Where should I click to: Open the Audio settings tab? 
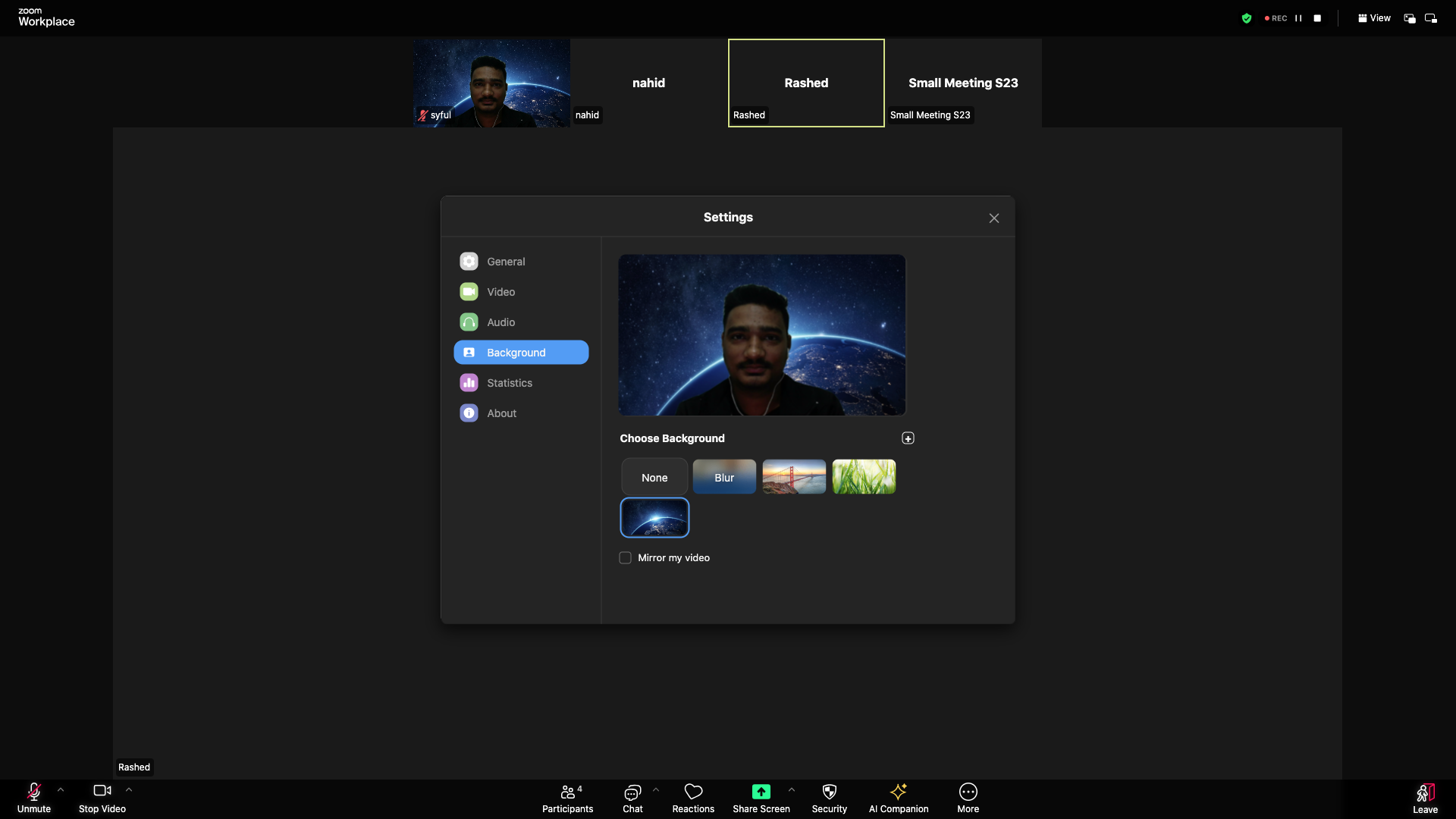pos(521,322)
